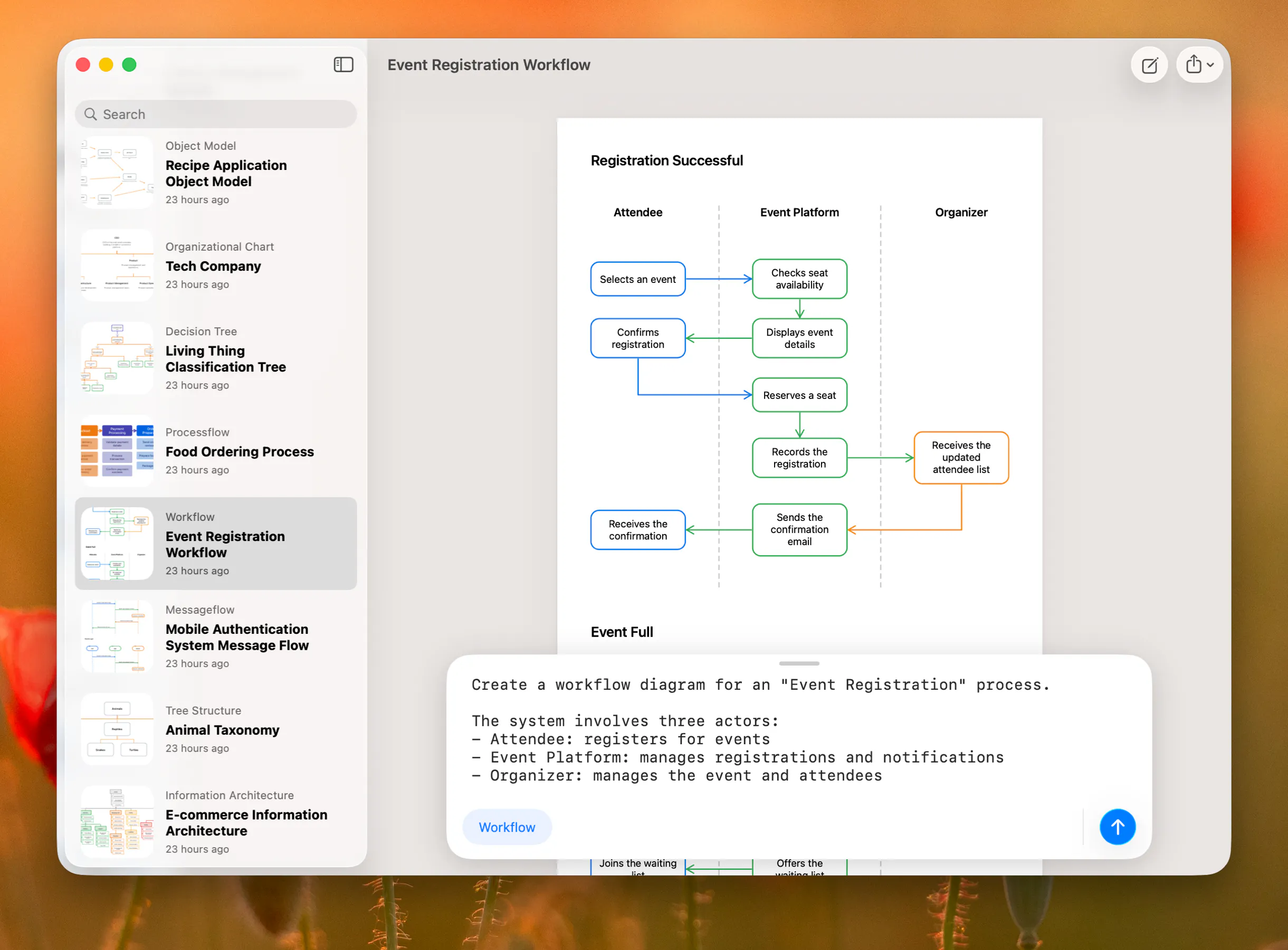This screenshot has height=950, width=1288.
Task: Select the Tech Company chart entry
Action: tap(216, 265)
